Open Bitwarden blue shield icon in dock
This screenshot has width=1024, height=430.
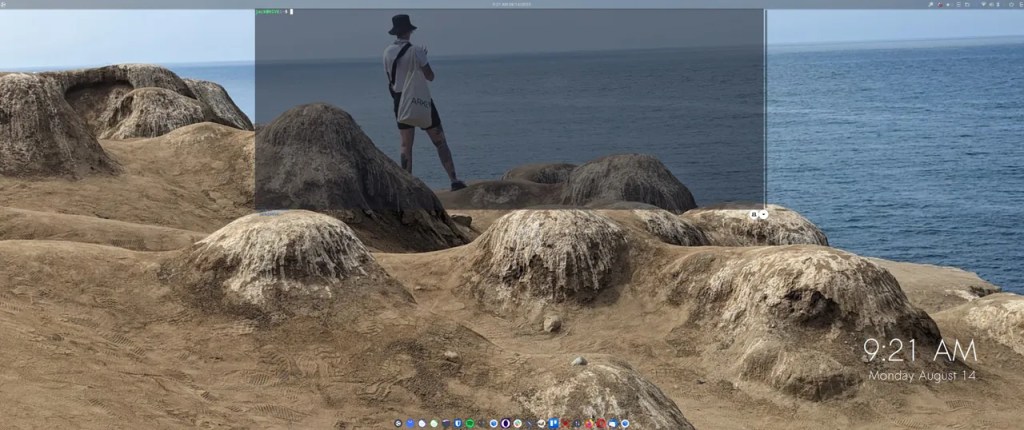457,423
